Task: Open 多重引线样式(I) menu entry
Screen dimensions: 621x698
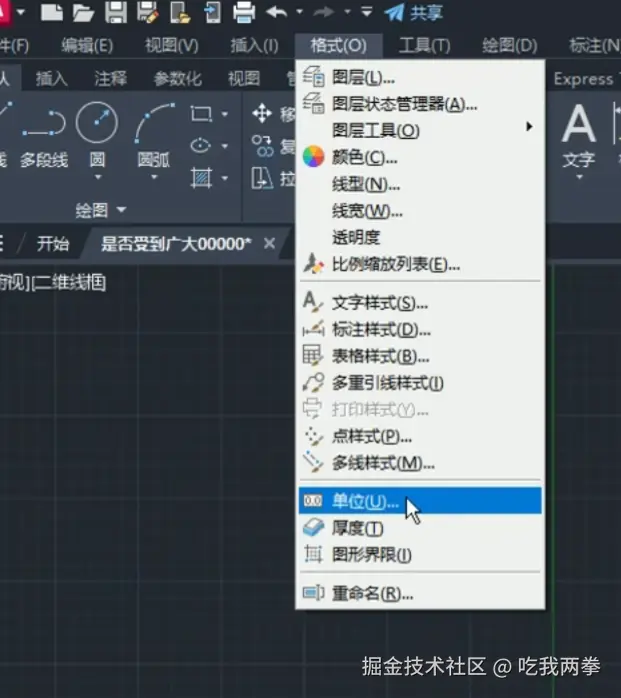Action: point(420,383)
